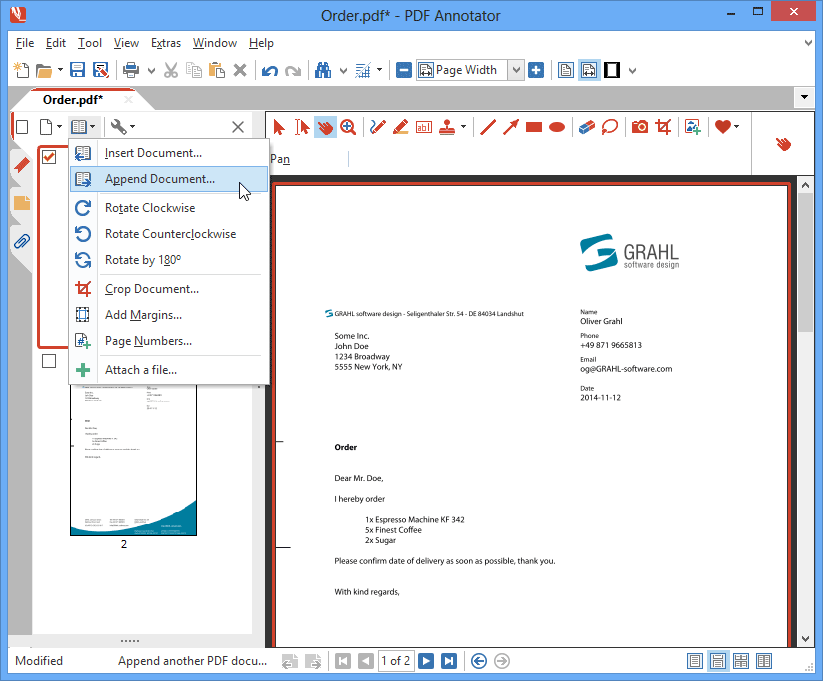Select the Pen annotation tool
This screenshot has width=823, height=681.
click(377, 126)
